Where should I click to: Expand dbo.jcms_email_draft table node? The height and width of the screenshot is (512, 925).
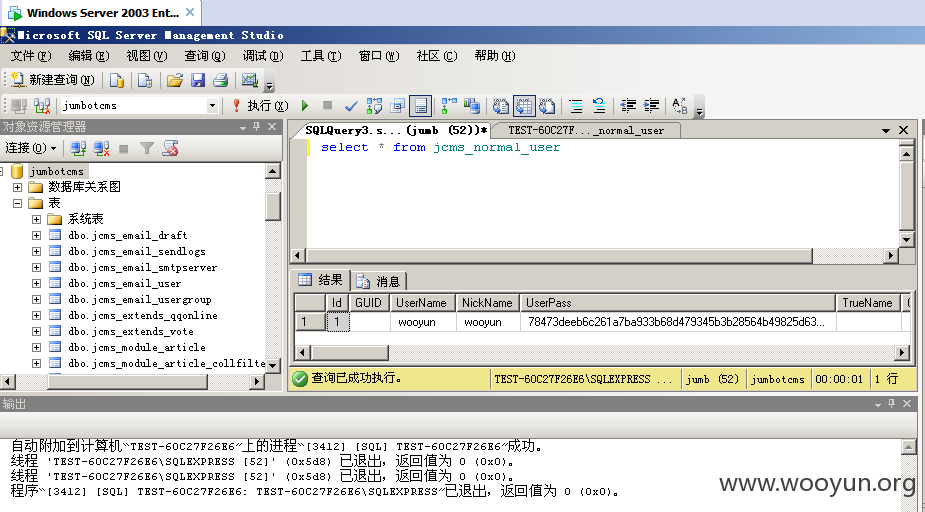[37, 235]
